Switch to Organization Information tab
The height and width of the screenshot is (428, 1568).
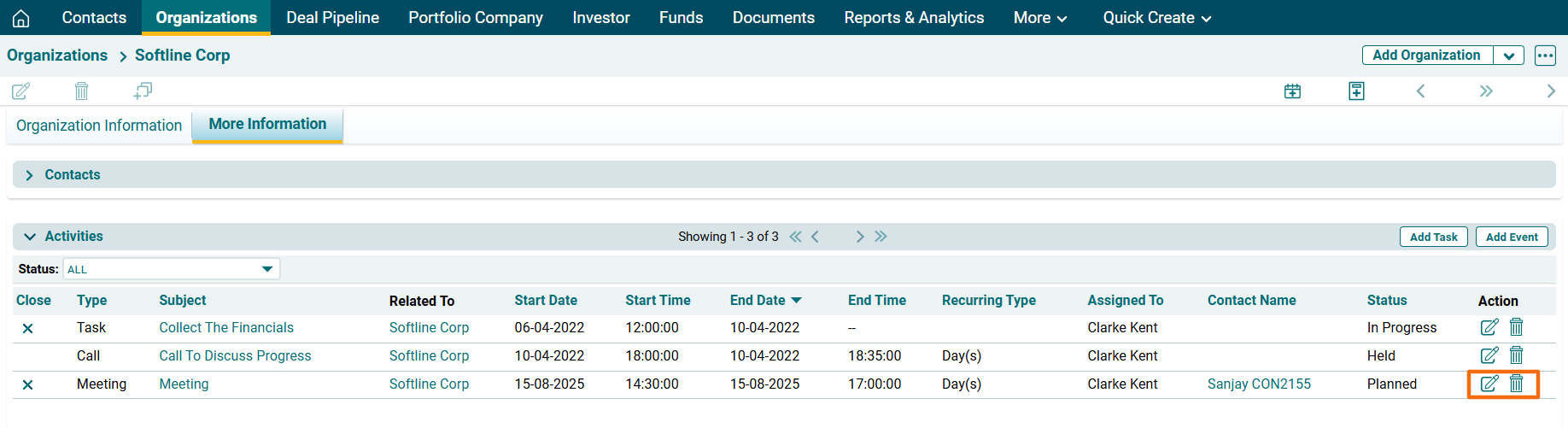tap(99, 126)
